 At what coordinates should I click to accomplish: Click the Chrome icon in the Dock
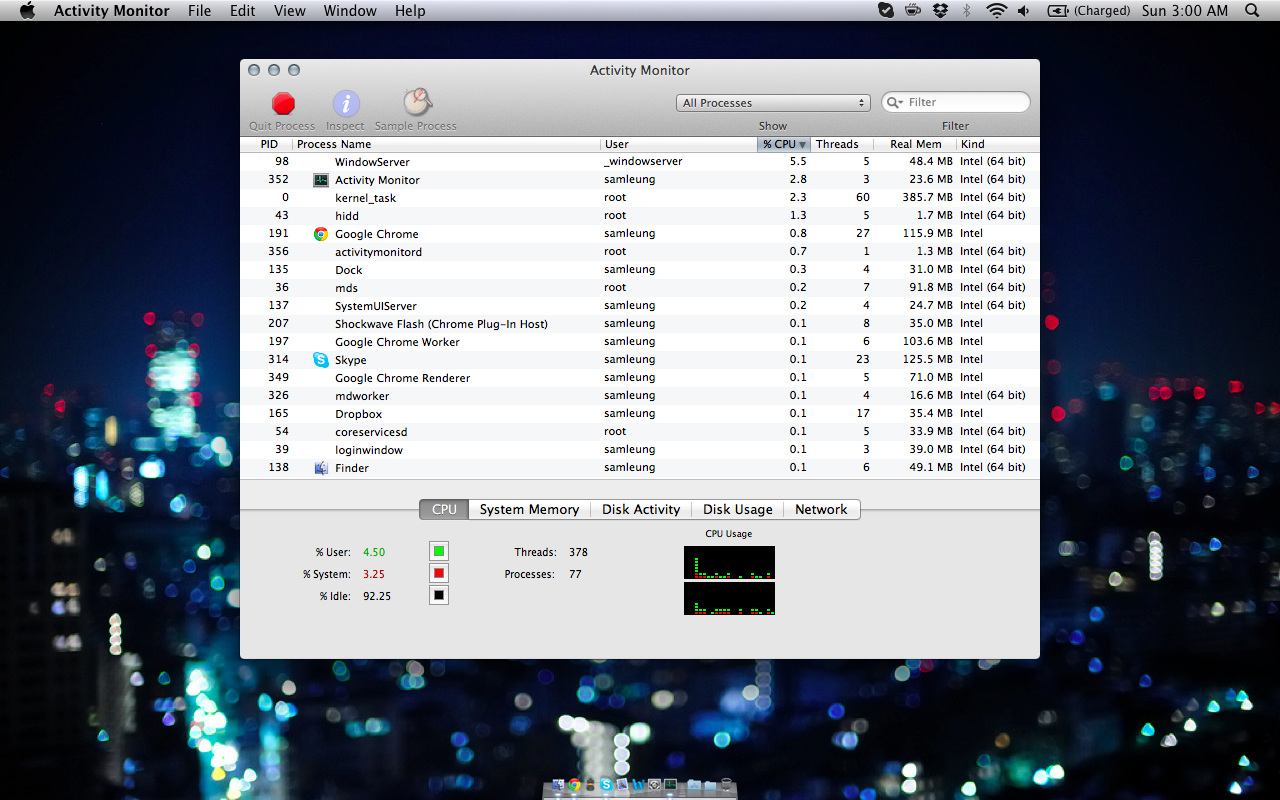click(574, 785)
